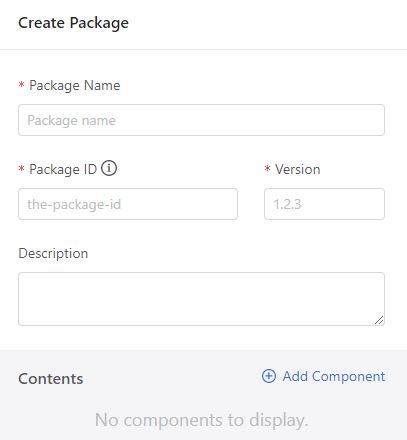Click the Create Package dialog title
This screenshot has width=407, height=440.
(73, 23)
